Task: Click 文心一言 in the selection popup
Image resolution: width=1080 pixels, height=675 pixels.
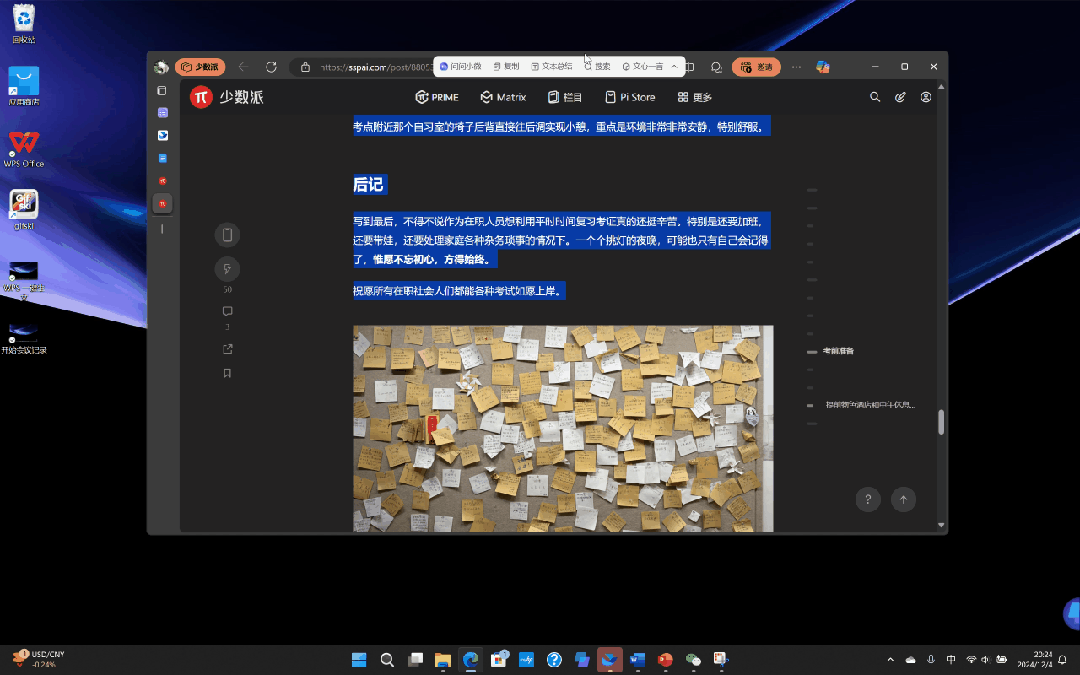Action: pos(643,67)
